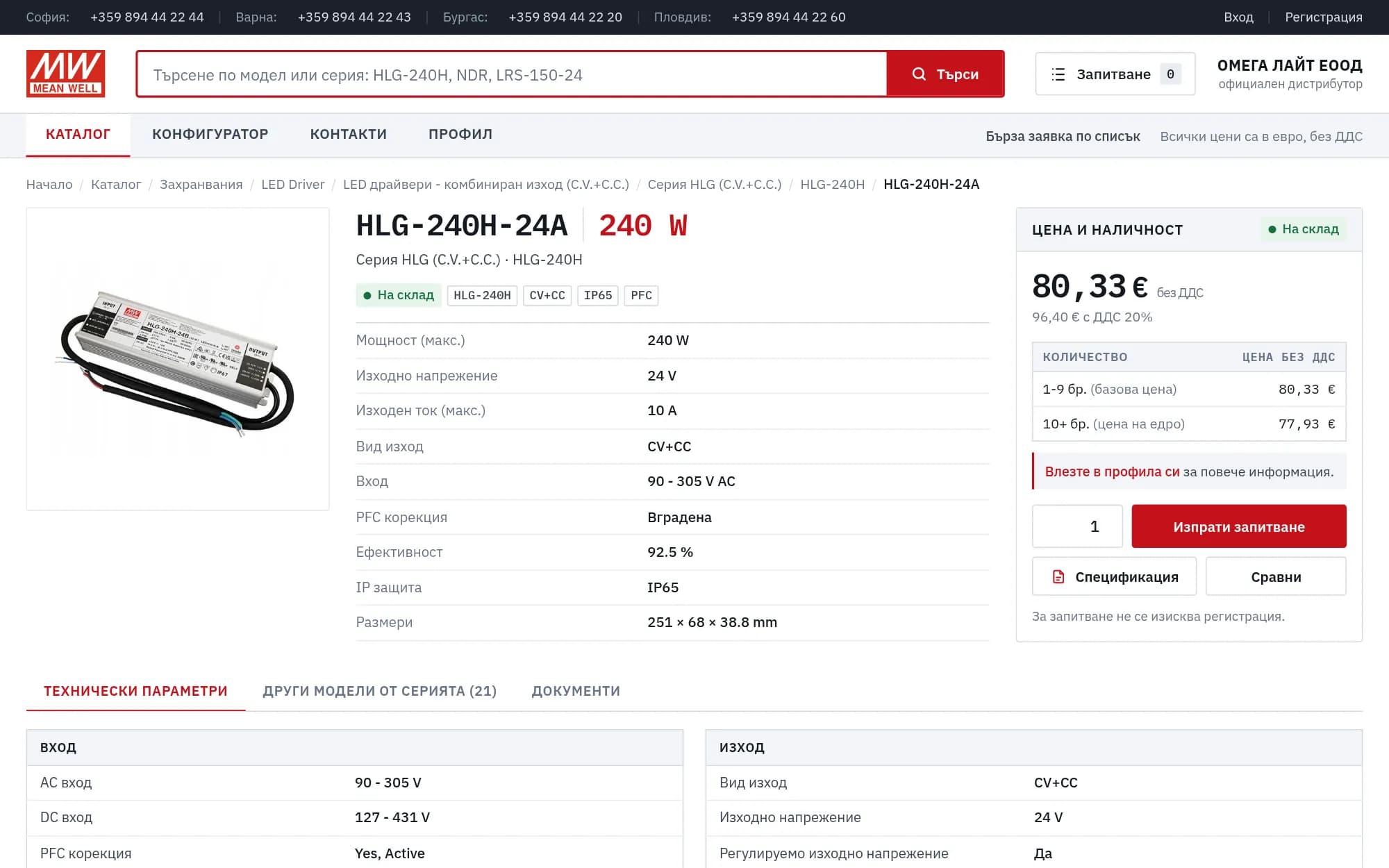1389x868 pixels.
Task: Click the quantity field showing 1
Action: pos(1077,526)
